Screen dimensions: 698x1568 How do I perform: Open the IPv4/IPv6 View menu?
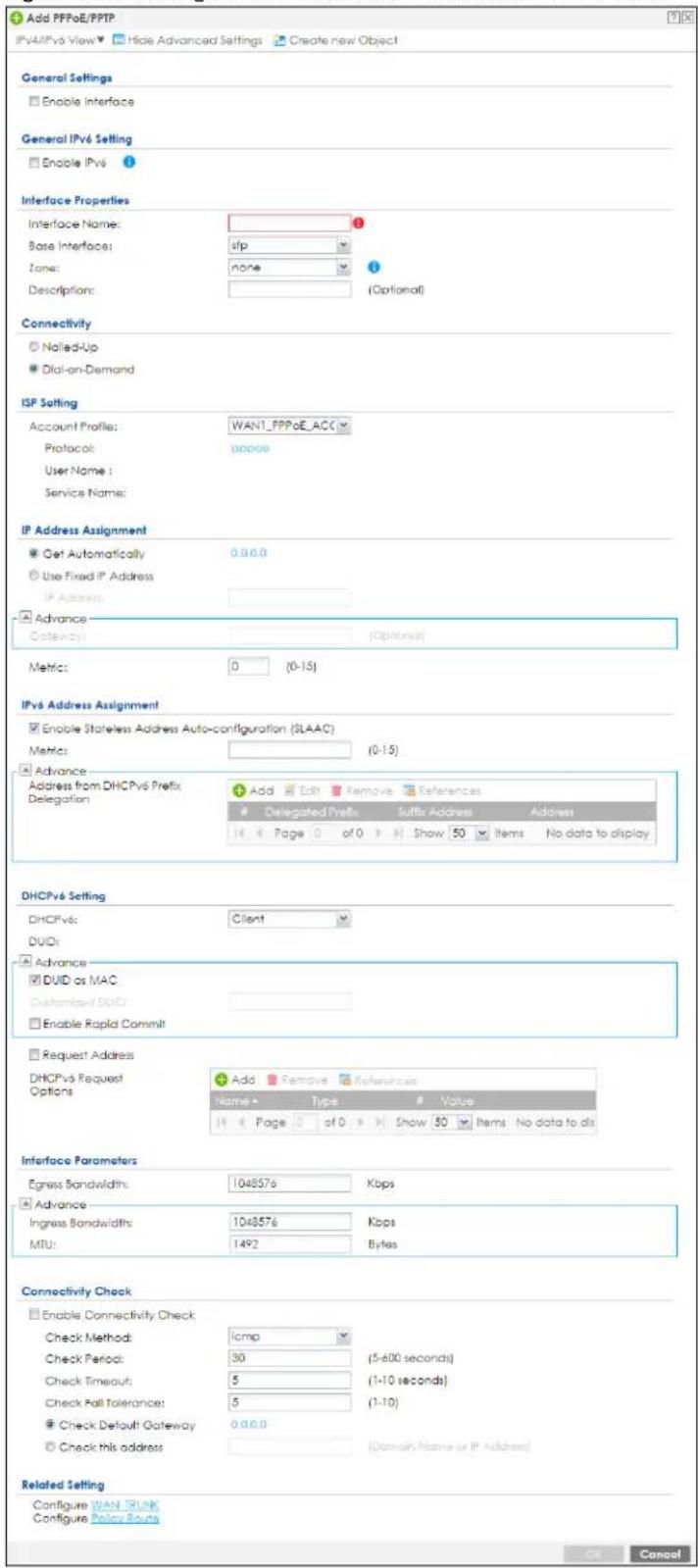[x=58, y=40]
